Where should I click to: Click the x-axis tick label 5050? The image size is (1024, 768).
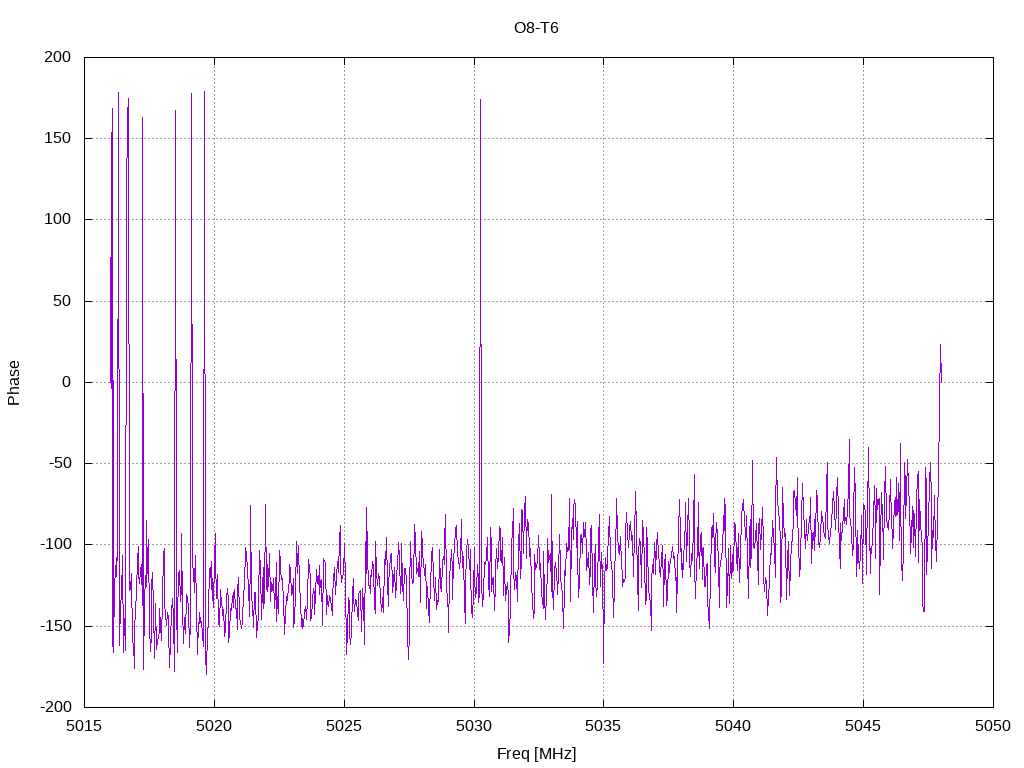(993, 726)
